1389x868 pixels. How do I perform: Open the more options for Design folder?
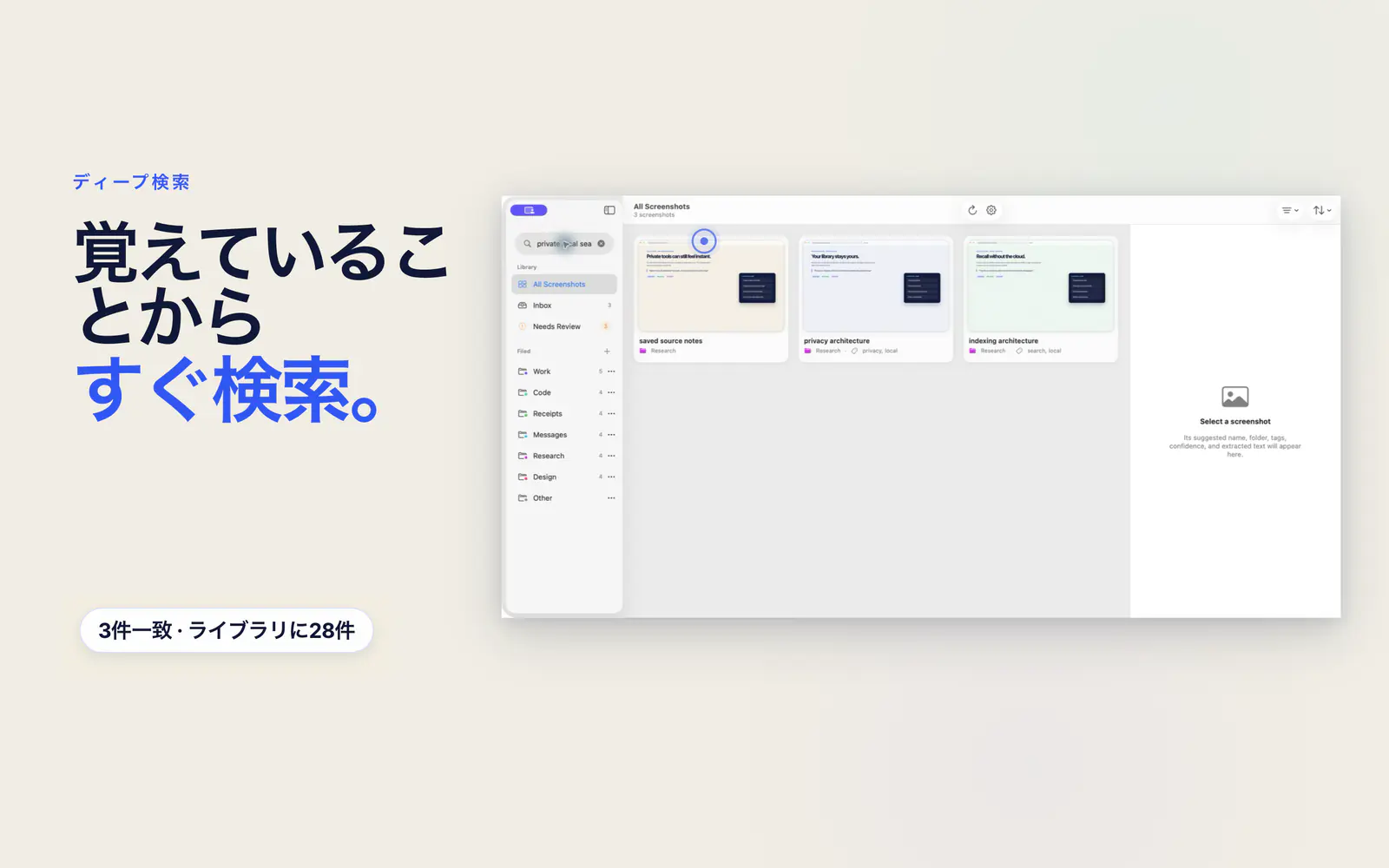point(611,477)
